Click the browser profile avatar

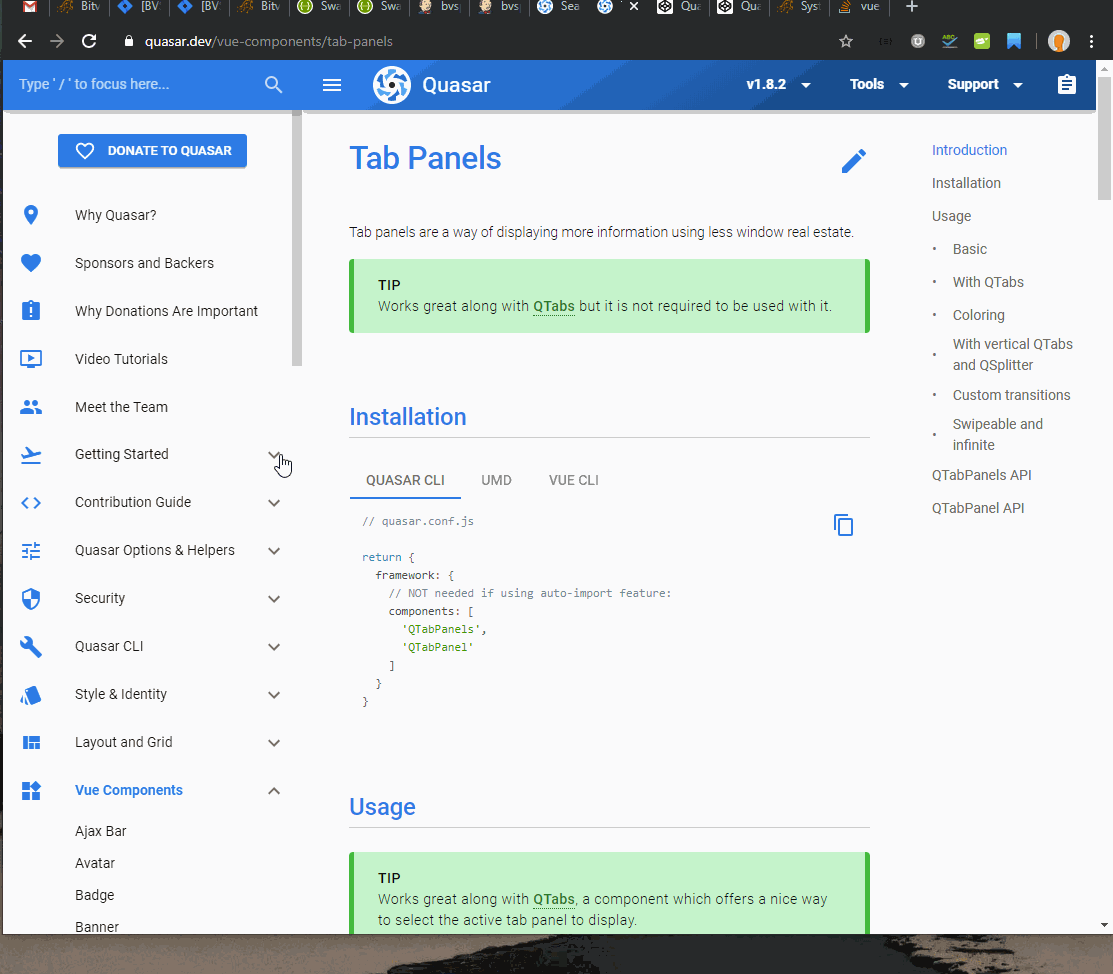coord(1058,41)
